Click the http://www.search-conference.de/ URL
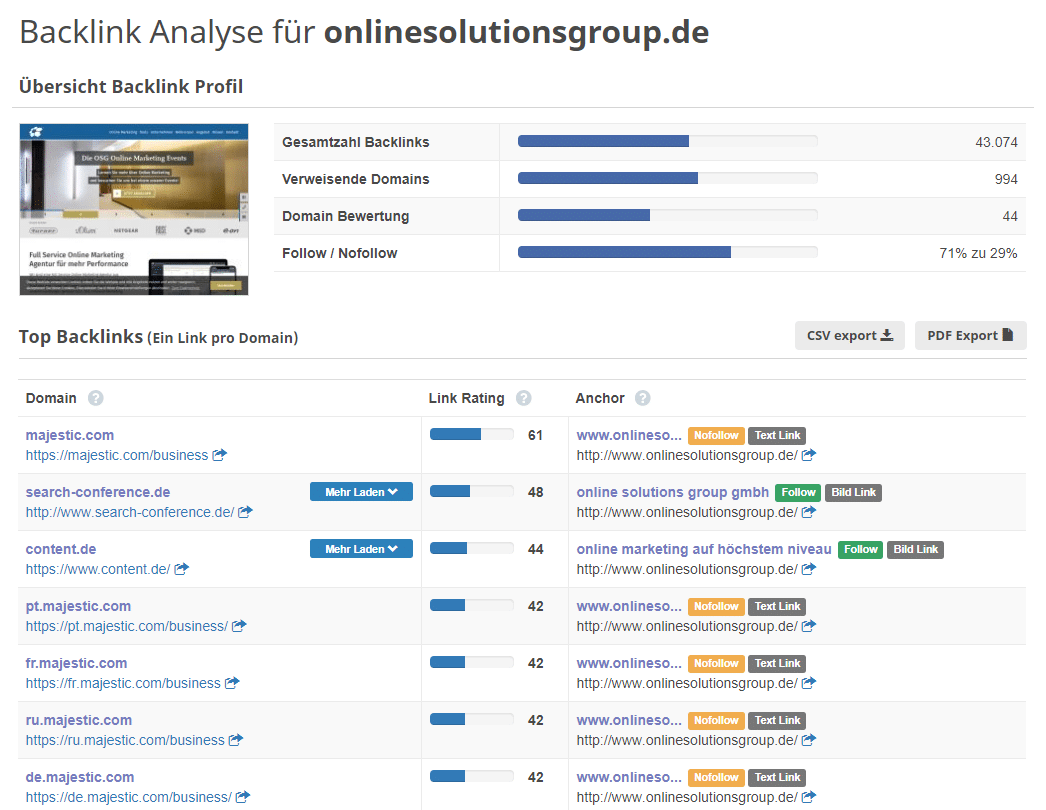 [x=130, y=512]
